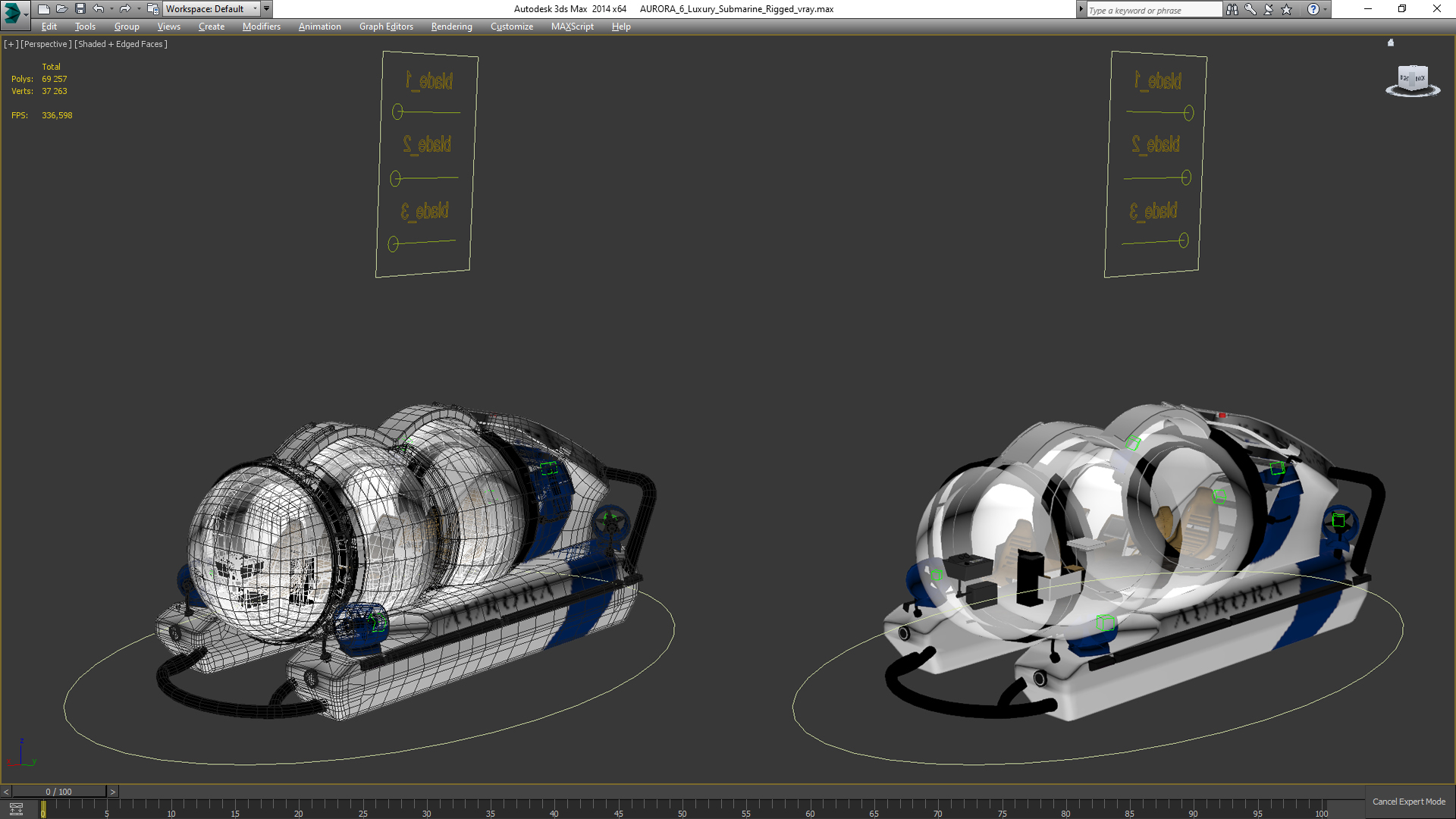1456x819 pixels.
Task: Create a new scene with New icon
Action: pyautogui.click(x=43, y=9)
